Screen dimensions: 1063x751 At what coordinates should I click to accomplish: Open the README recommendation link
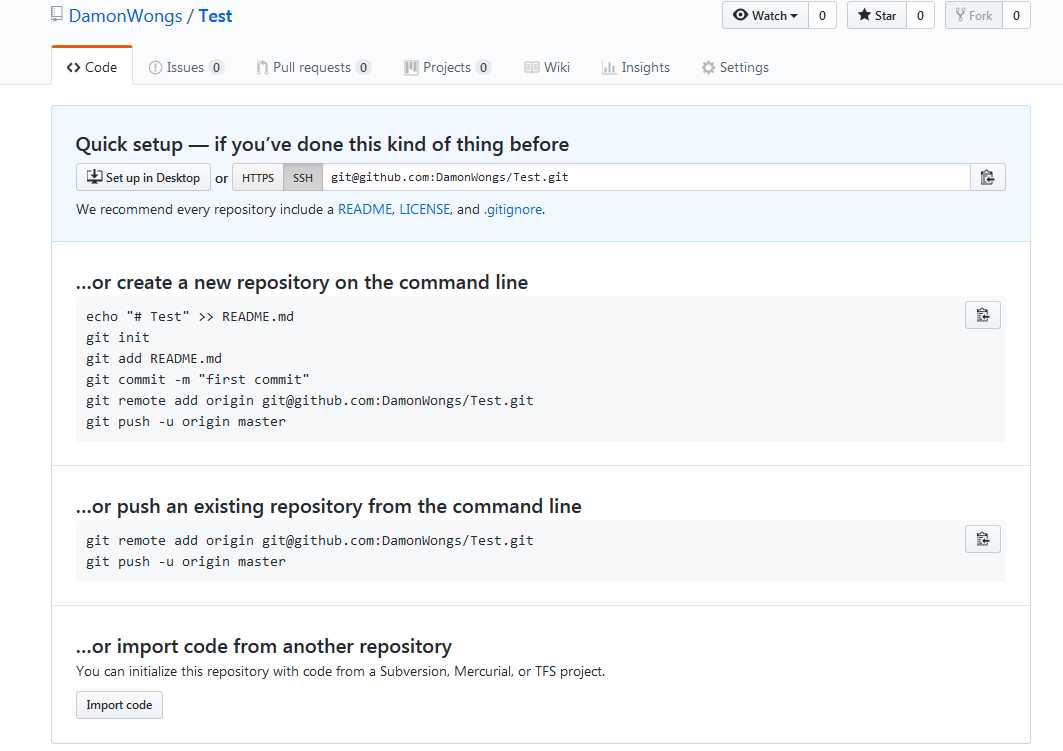pos(365,209)
